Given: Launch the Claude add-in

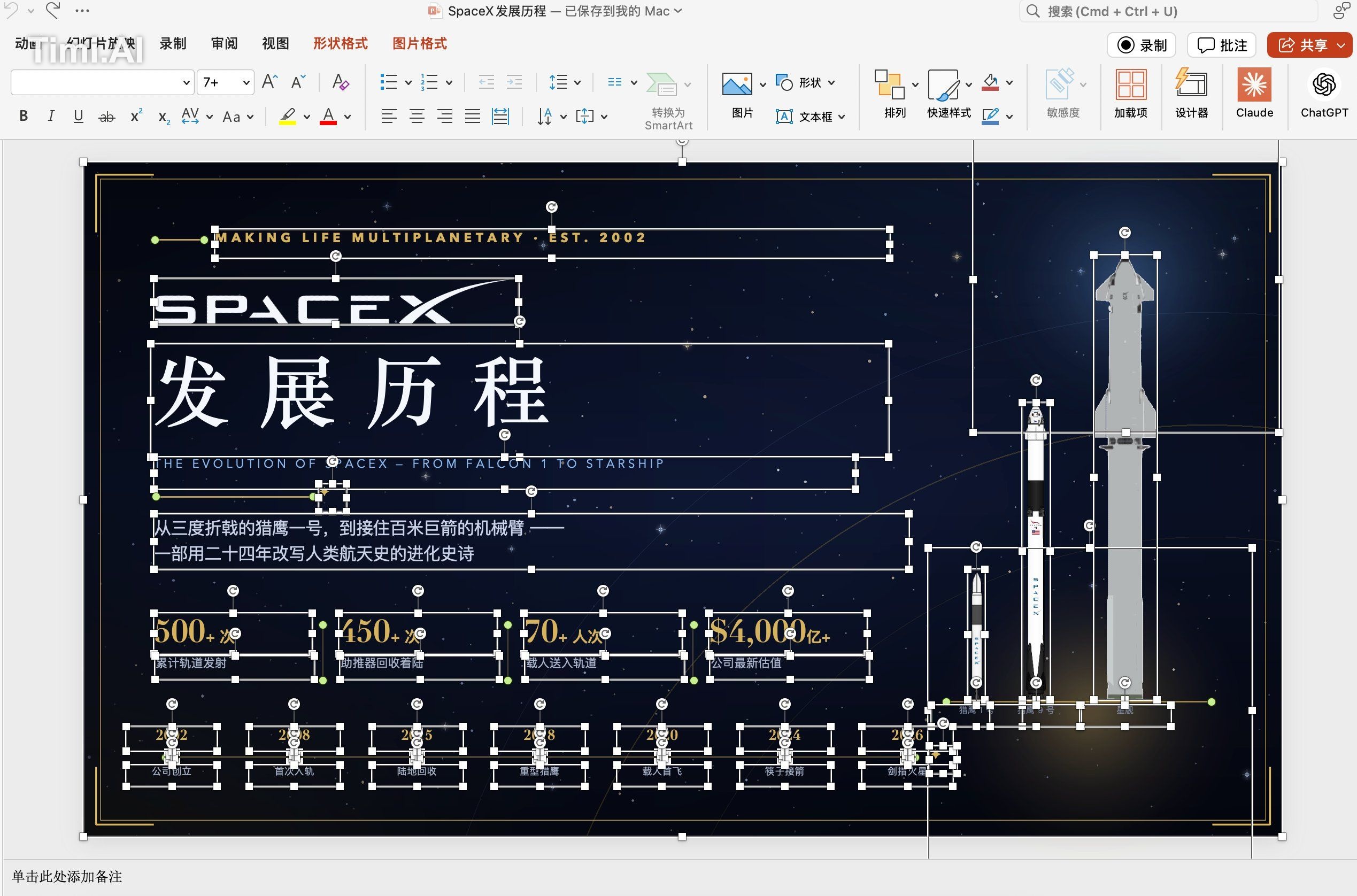Looking at the screenshot, I should [x=1254, y=94].
